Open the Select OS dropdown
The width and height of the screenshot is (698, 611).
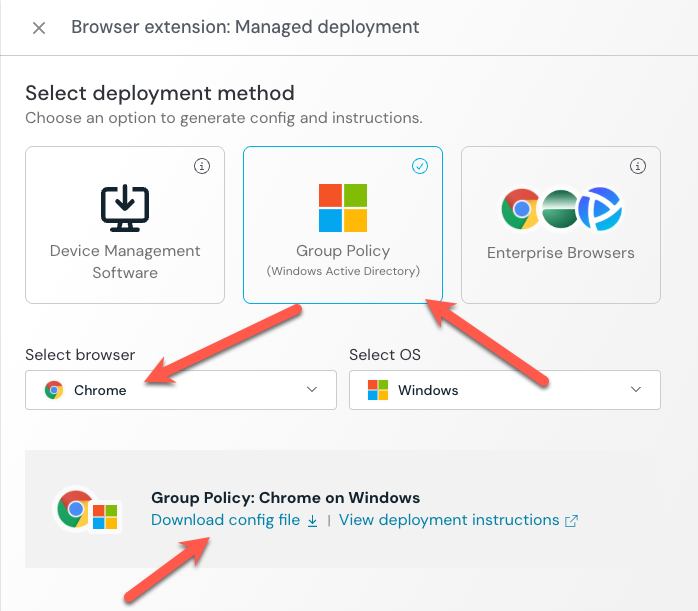(505, 390)
